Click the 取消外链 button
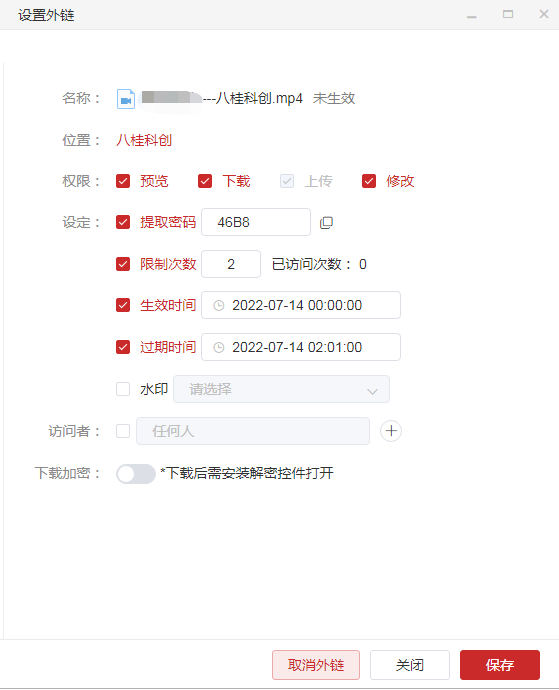Screen dimensions: 559x690 [x=316, y=665]
